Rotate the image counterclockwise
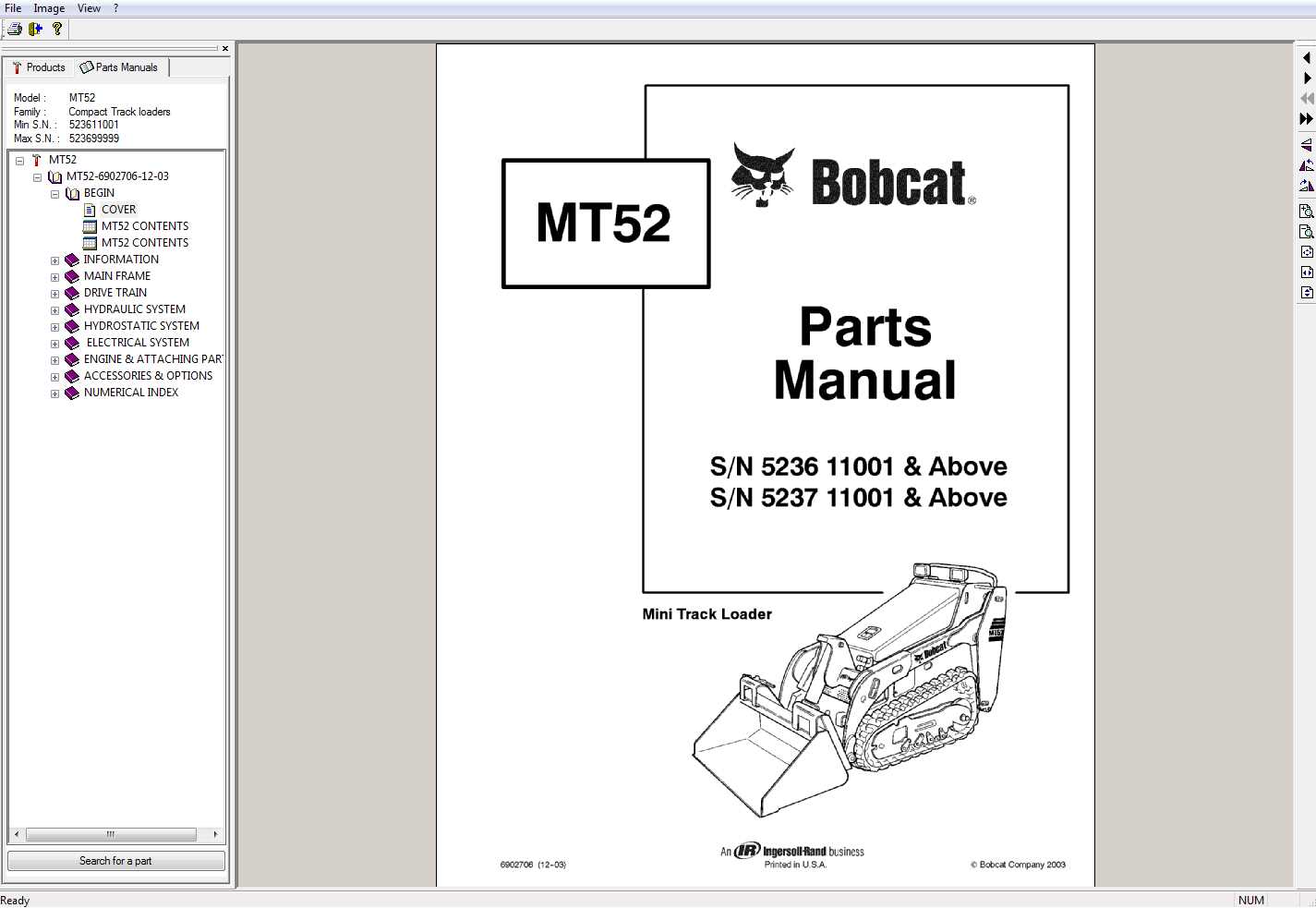 [1306, 165]
